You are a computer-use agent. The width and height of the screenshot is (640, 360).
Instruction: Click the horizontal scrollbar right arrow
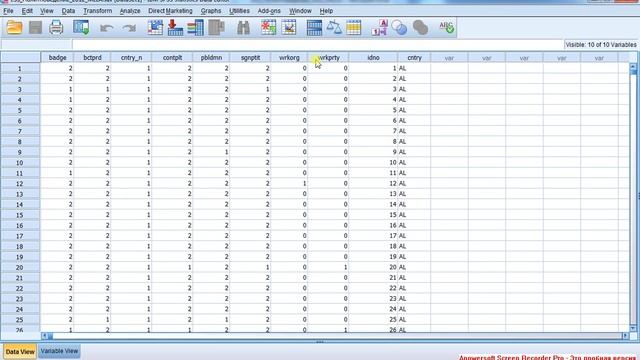click(x=625, y=336)
